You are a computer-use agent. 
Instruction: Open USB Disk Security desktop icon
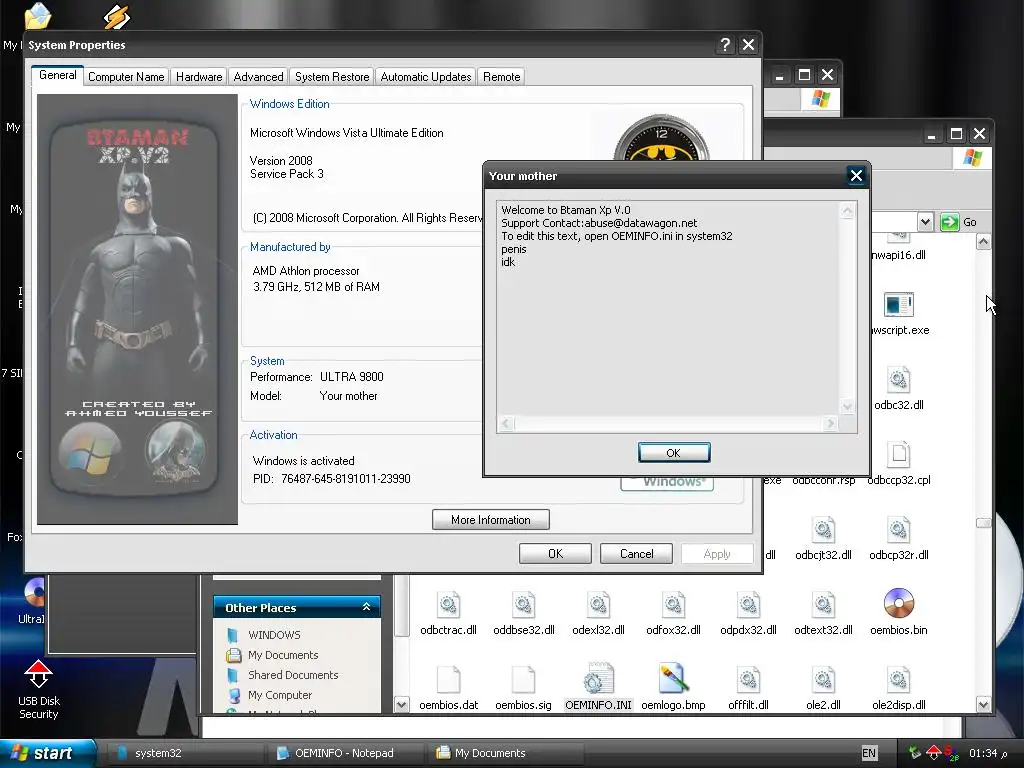(39, 689)
